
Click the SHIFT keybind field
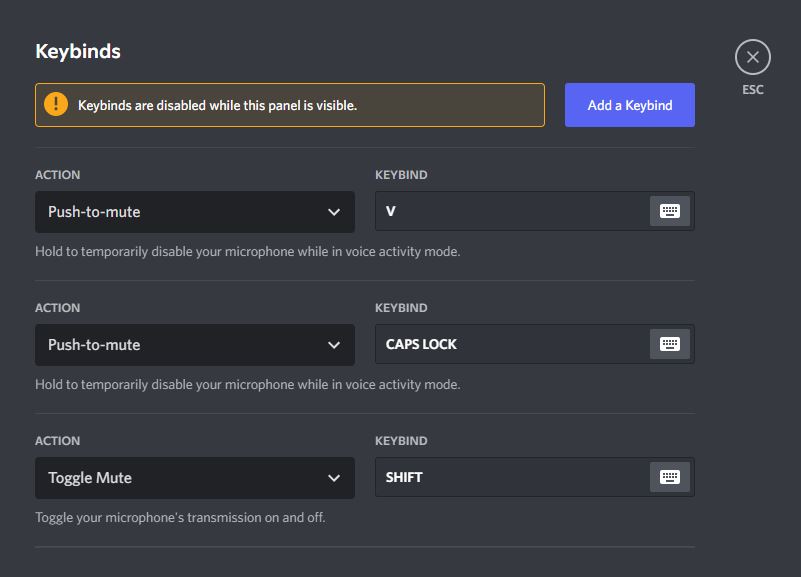pos(510,478)
